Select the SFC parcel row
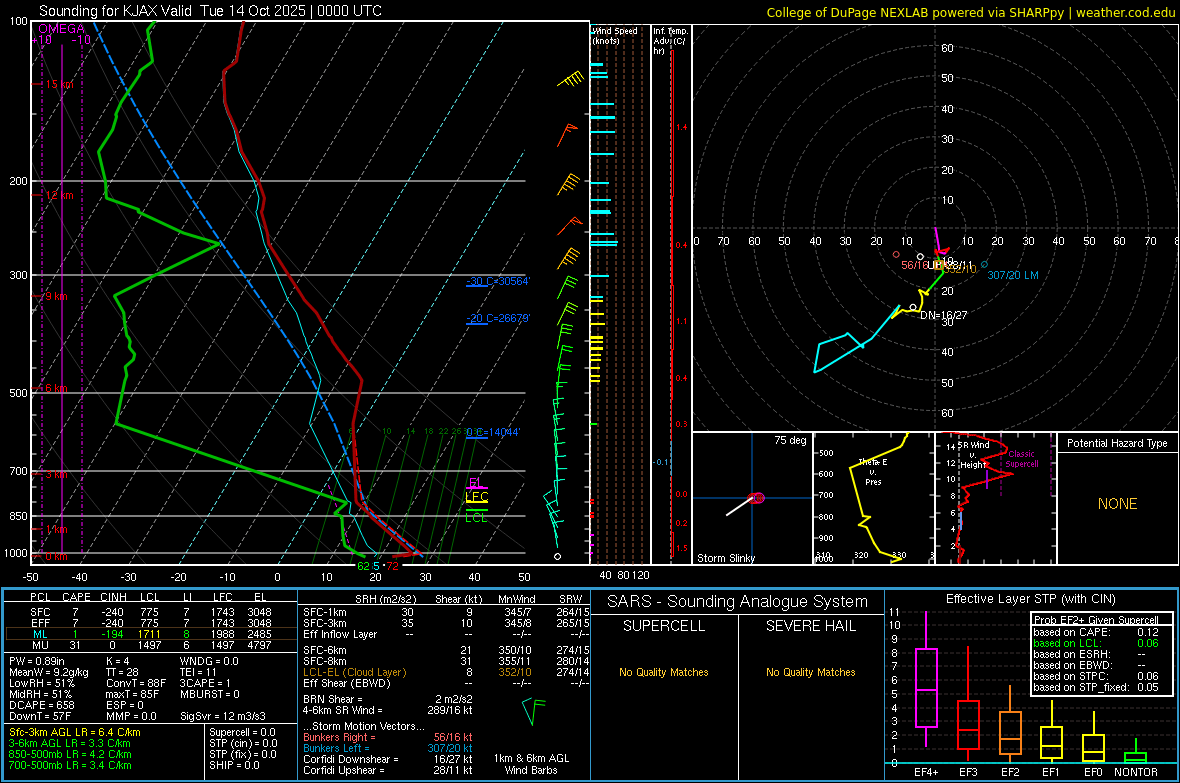The image size is (1180, 783). (151, 612)
